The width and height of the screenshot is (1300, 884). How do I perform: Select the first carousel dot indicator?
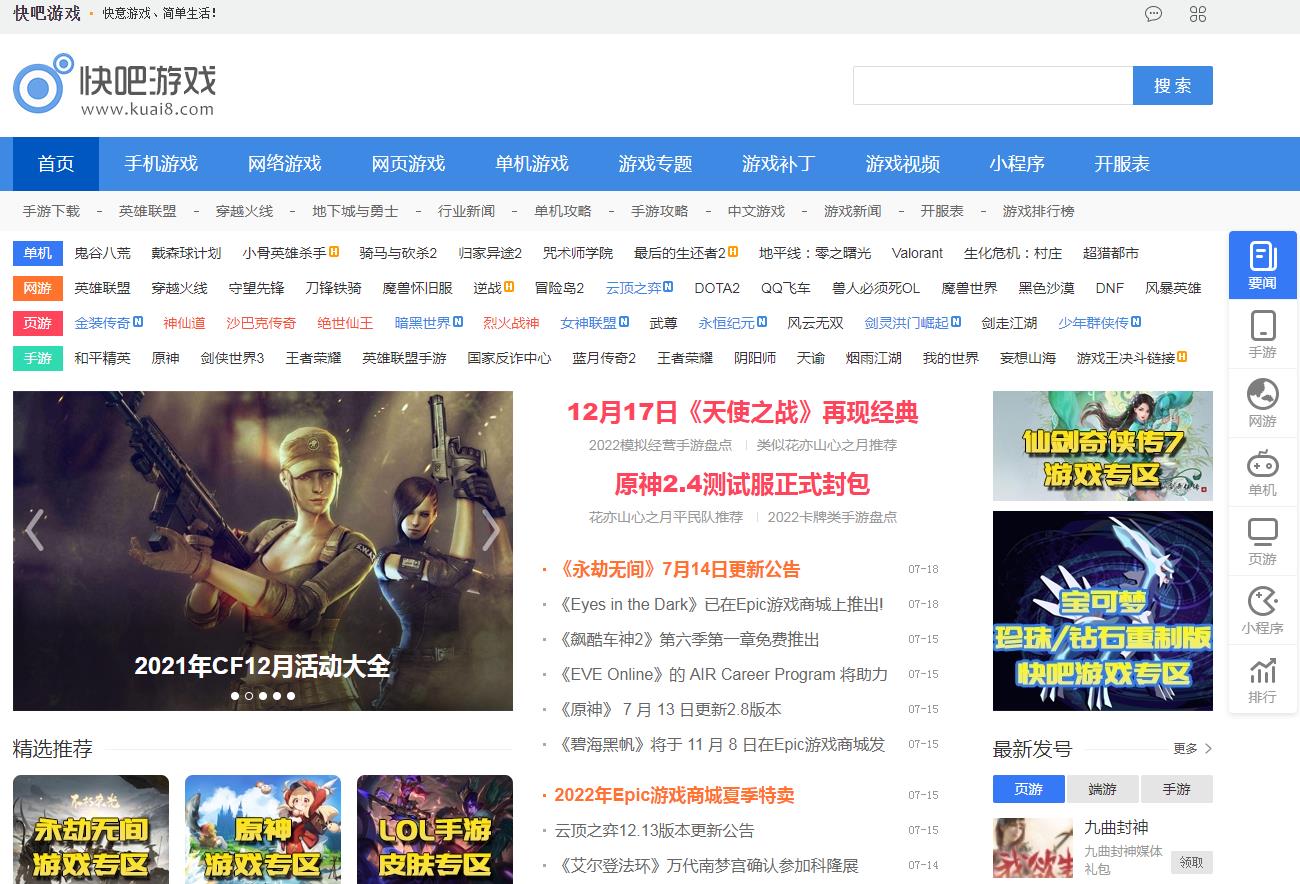click(235, 695)
